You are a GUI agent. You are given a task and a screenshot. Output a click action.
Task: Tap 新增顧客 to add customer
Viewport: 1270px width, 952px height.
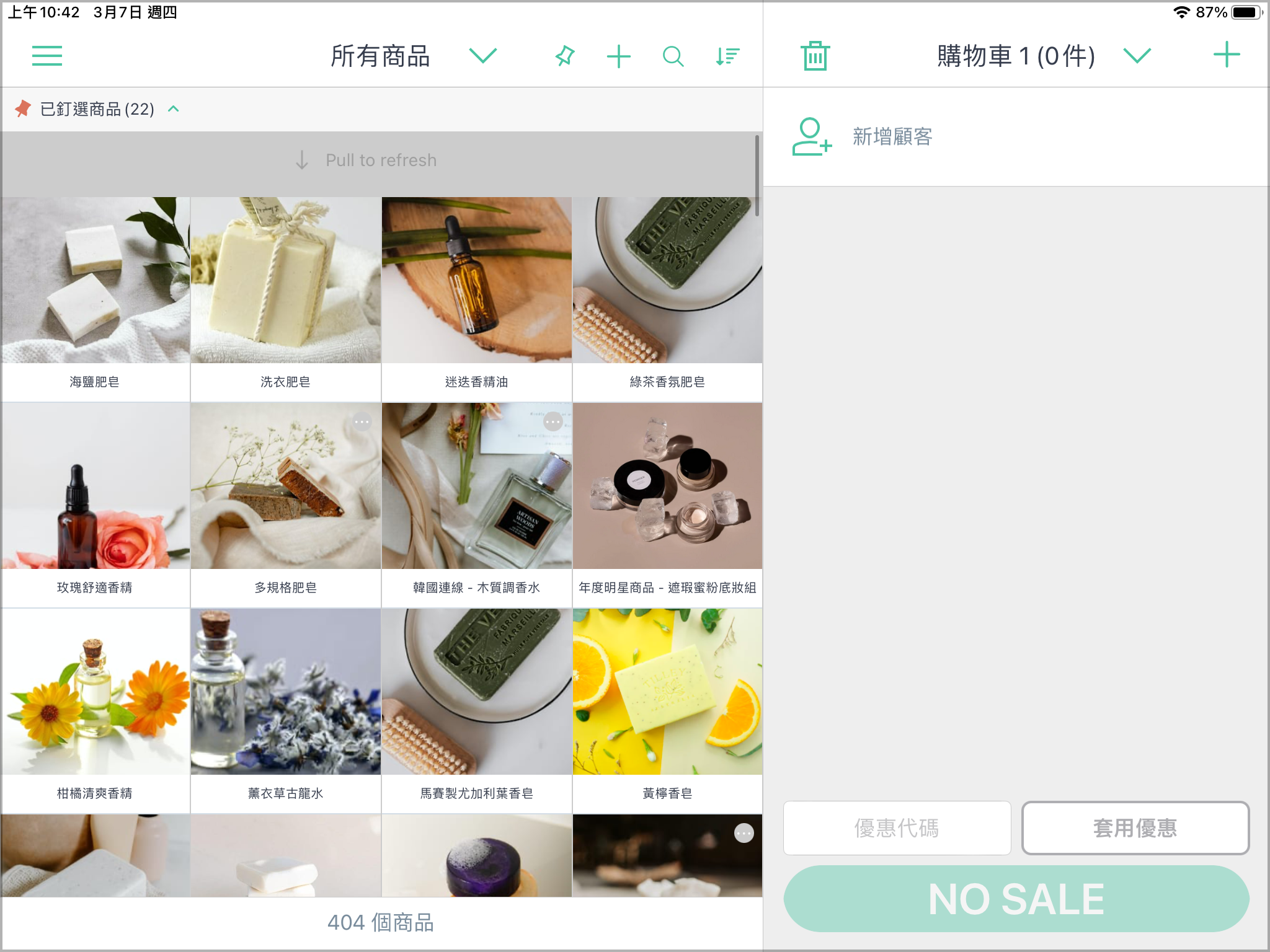(892, 136)
